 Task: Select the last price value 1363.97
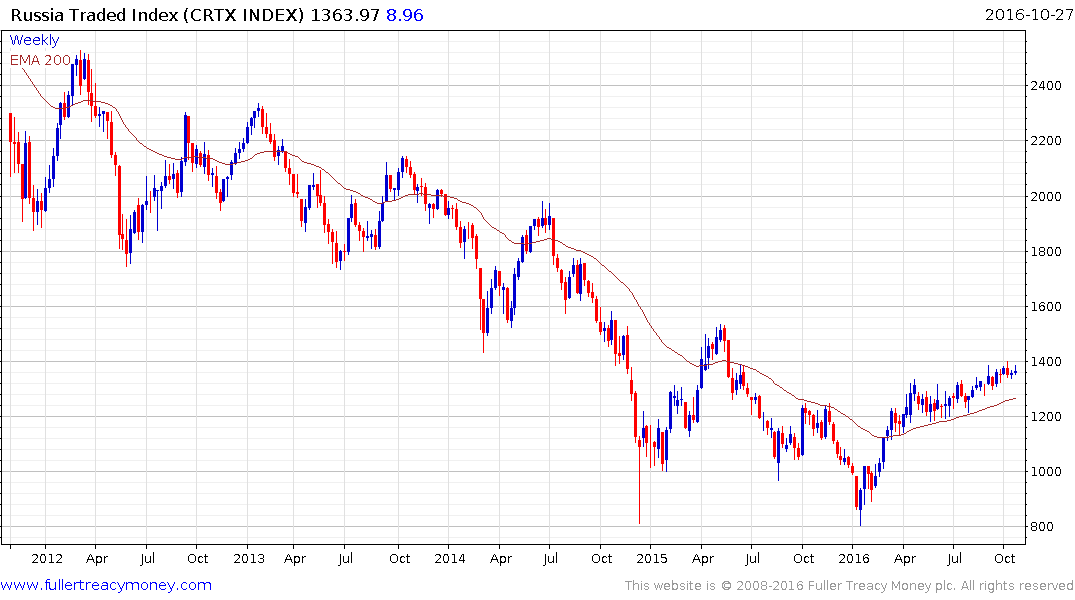tap(345, 15)
